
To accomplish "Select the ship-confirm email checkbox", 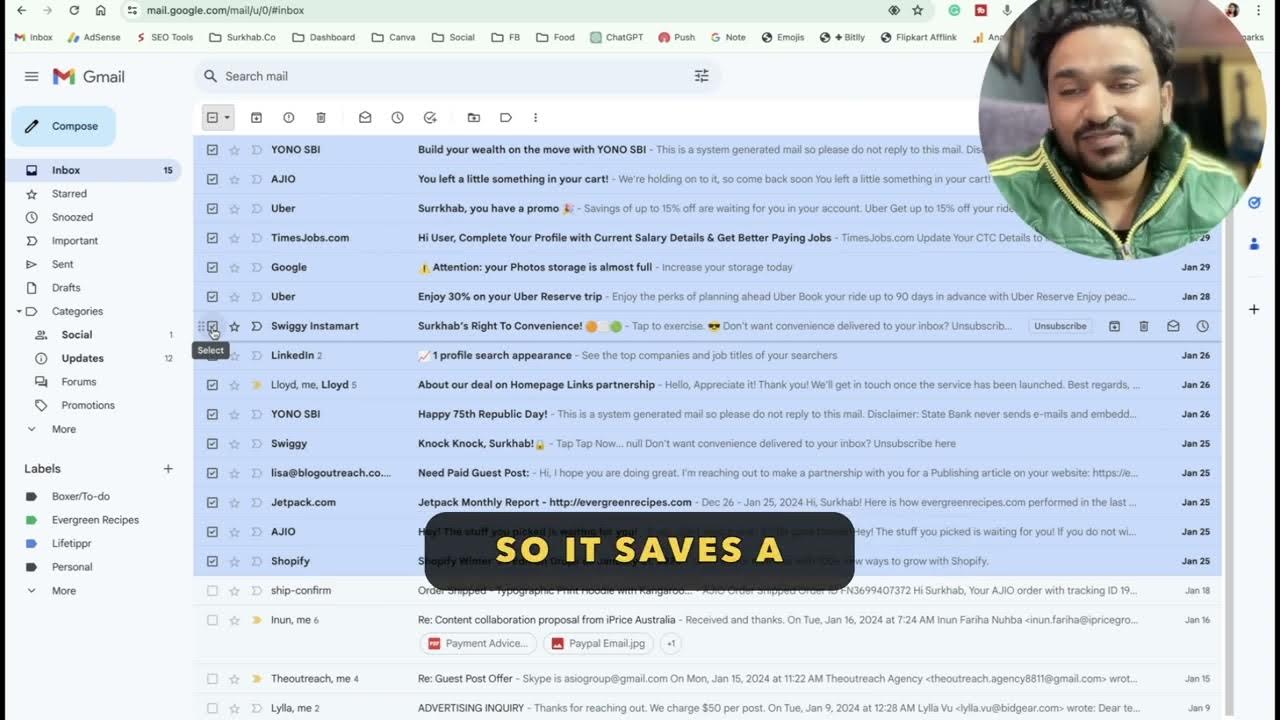I will 212,591.
